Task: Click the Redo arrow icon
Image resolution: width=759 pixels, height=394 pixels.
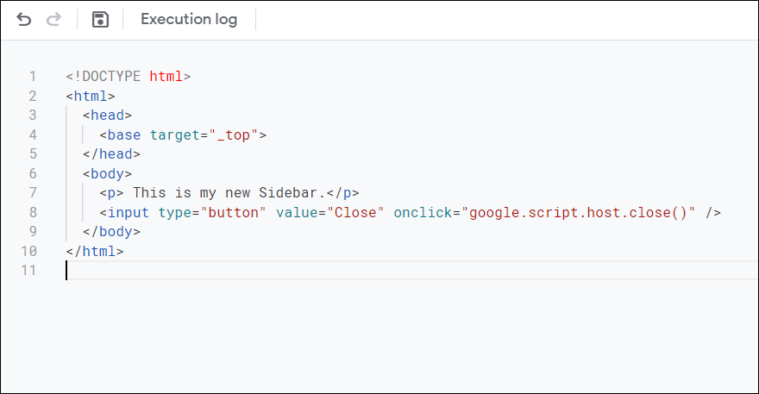Action: (x=53, y=19)
